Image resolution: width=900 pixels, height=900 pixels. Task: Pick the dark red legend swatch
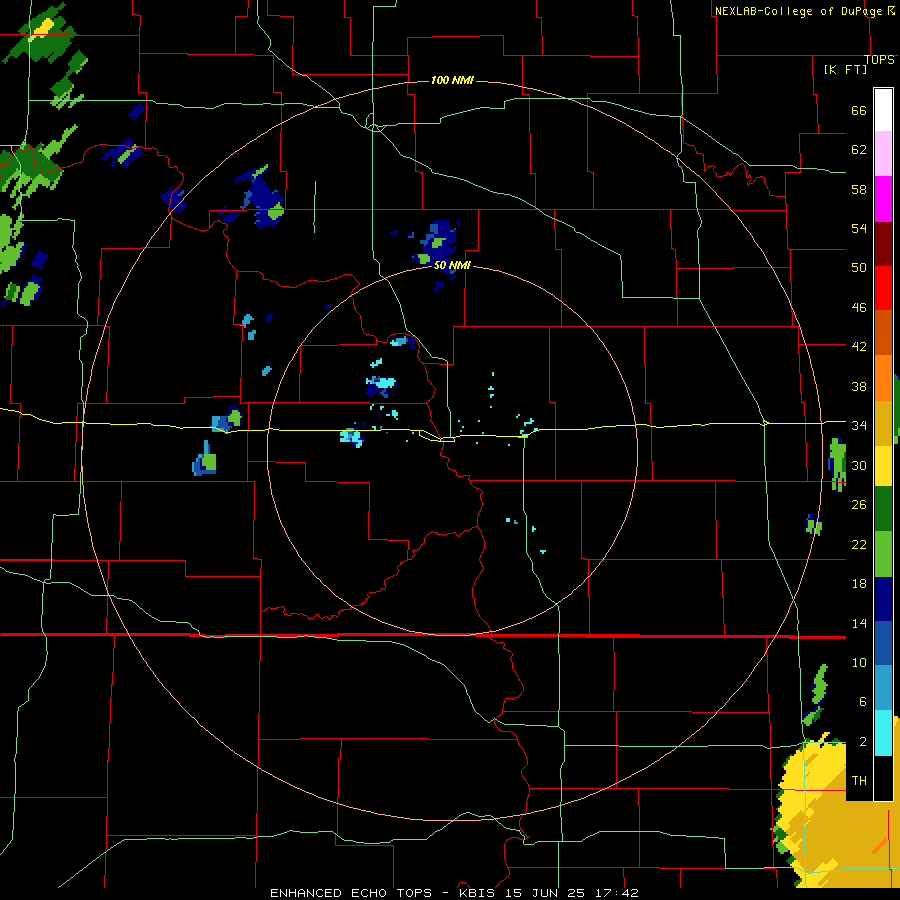coord(883,243)
